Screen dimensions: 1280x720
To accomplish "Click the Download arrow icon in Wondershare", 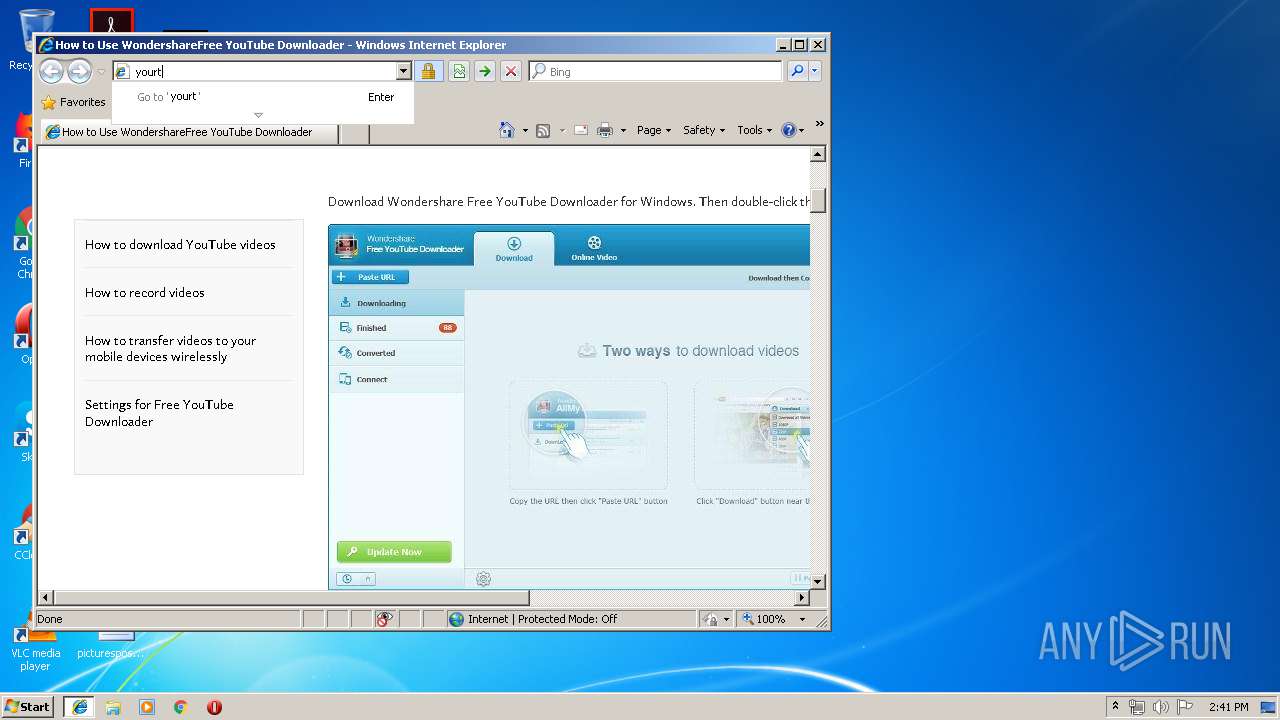I will (x=514, y=243).
